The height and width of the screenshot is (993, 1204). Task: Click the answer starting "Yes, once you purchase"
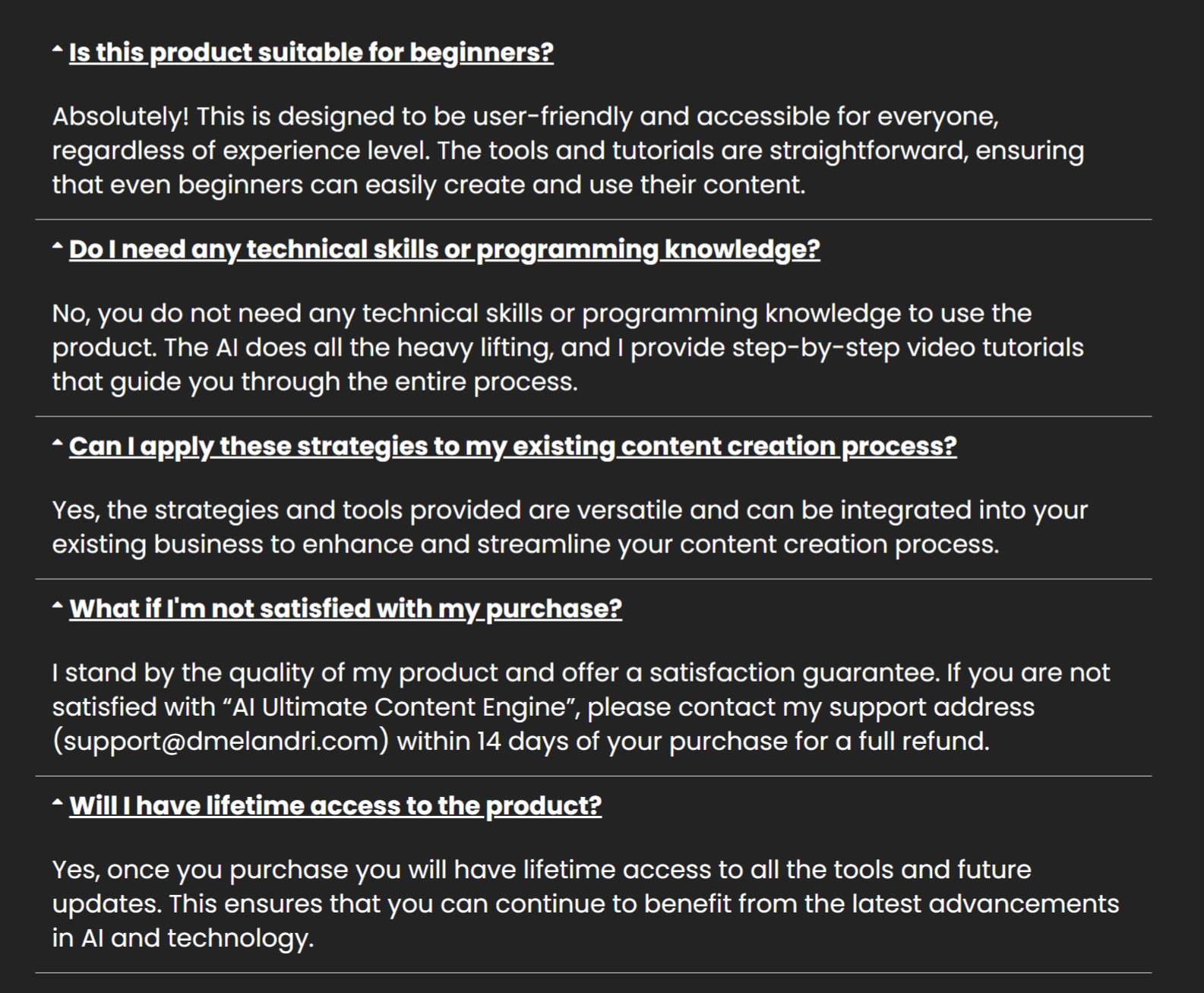586,903
